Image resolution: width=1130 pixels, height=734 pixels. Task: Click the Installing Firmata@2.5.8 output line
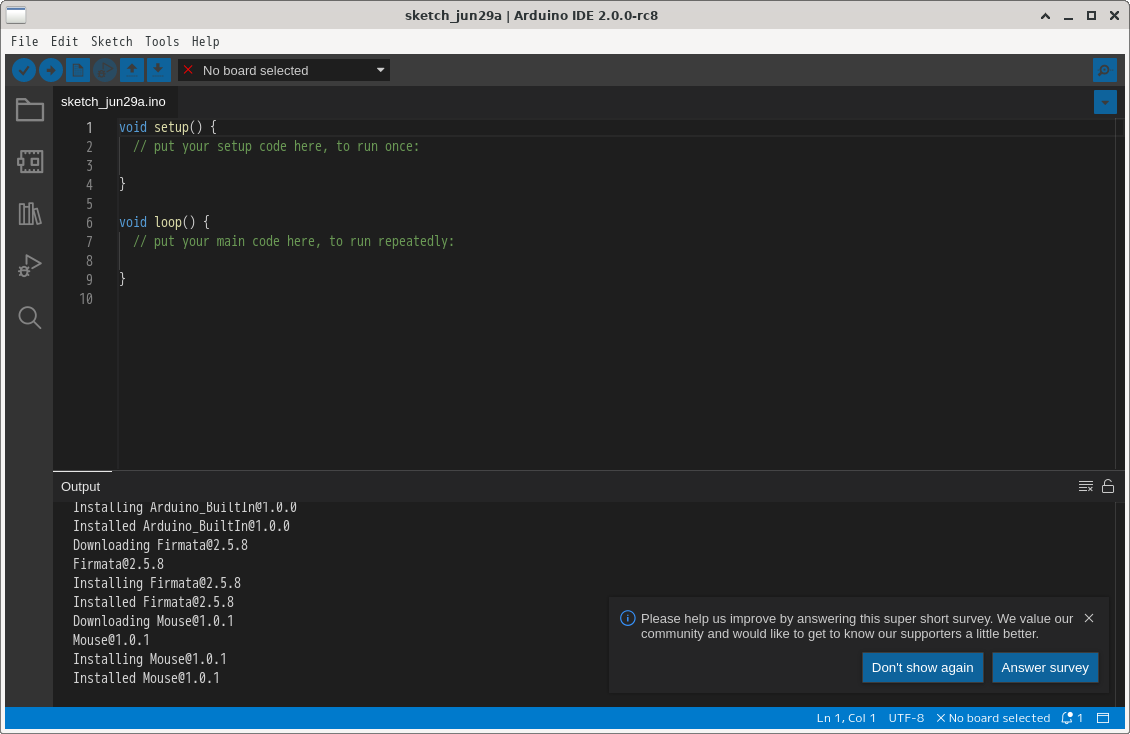(x=156, y=583)
